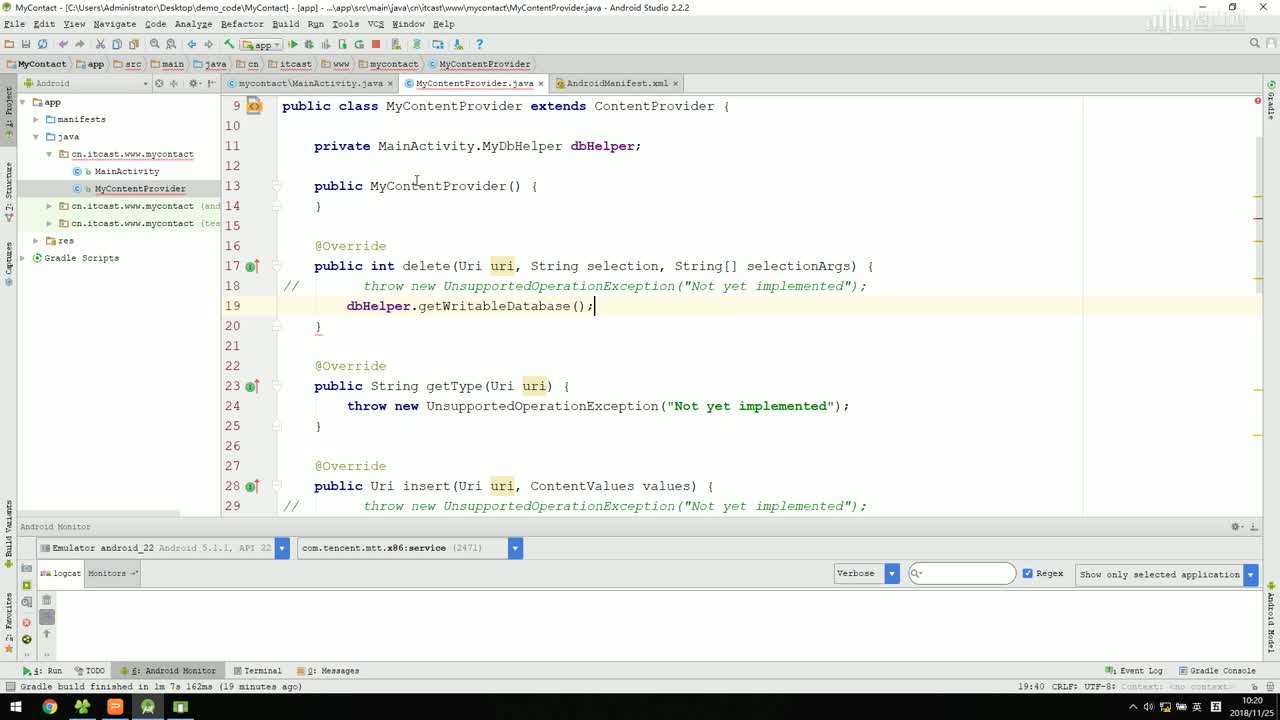Run the app with the green play icon
Screen dimensions: 1280x720
[293, 44]
